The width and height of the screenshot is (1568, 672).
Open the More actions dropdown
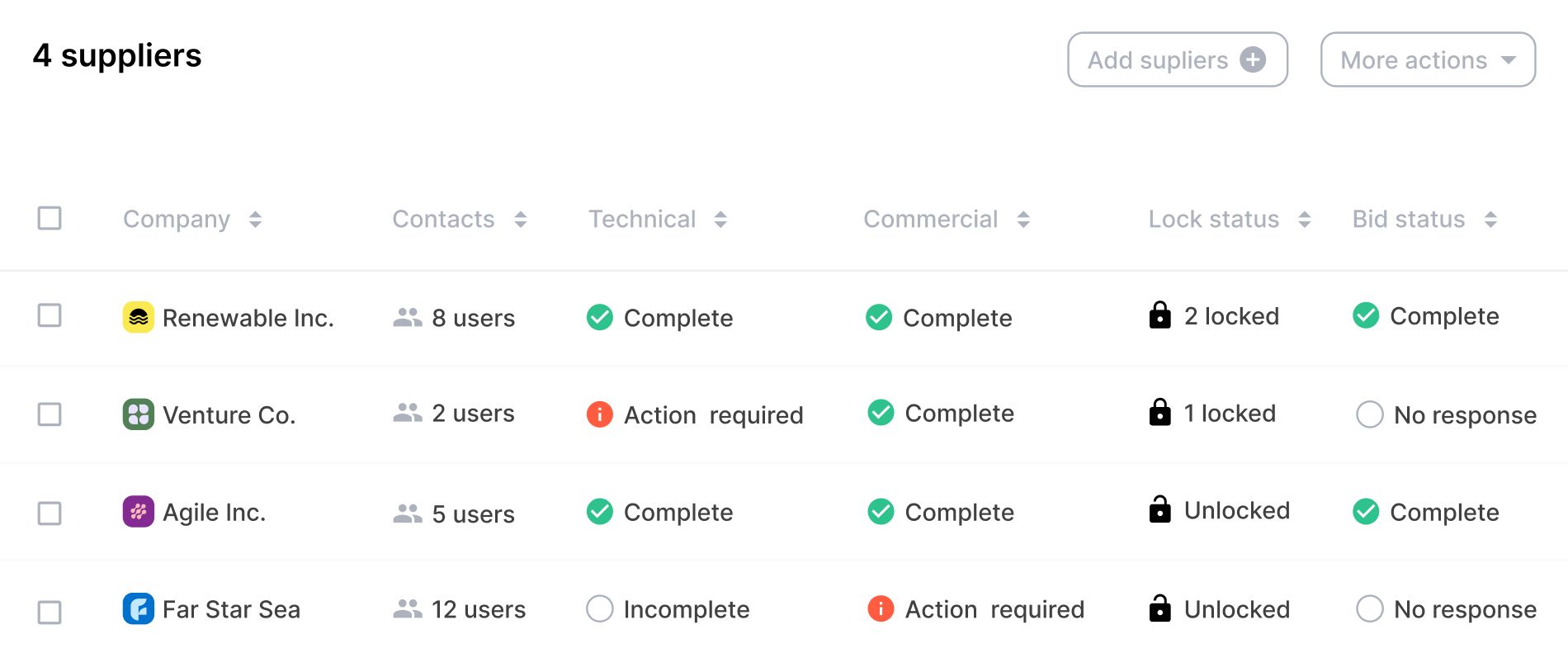point(1428,59)
